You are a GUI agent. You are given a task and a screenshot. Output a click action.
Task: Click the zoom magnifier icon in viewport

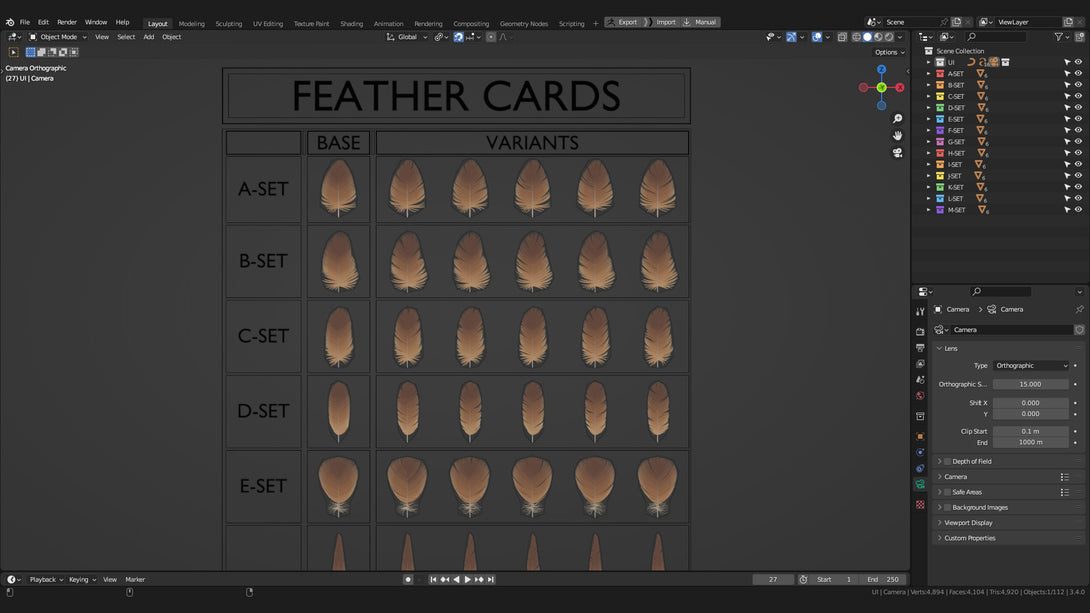tap(897, 119)
